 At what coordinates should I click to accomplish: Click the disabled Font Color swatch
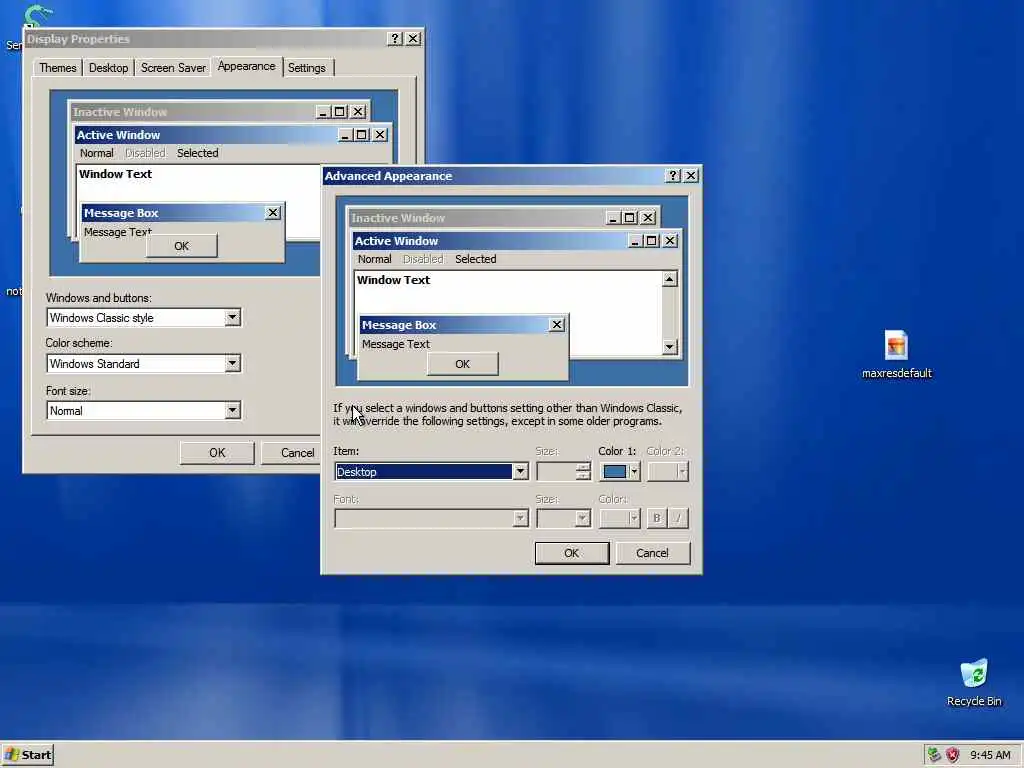tap(619, 519)
